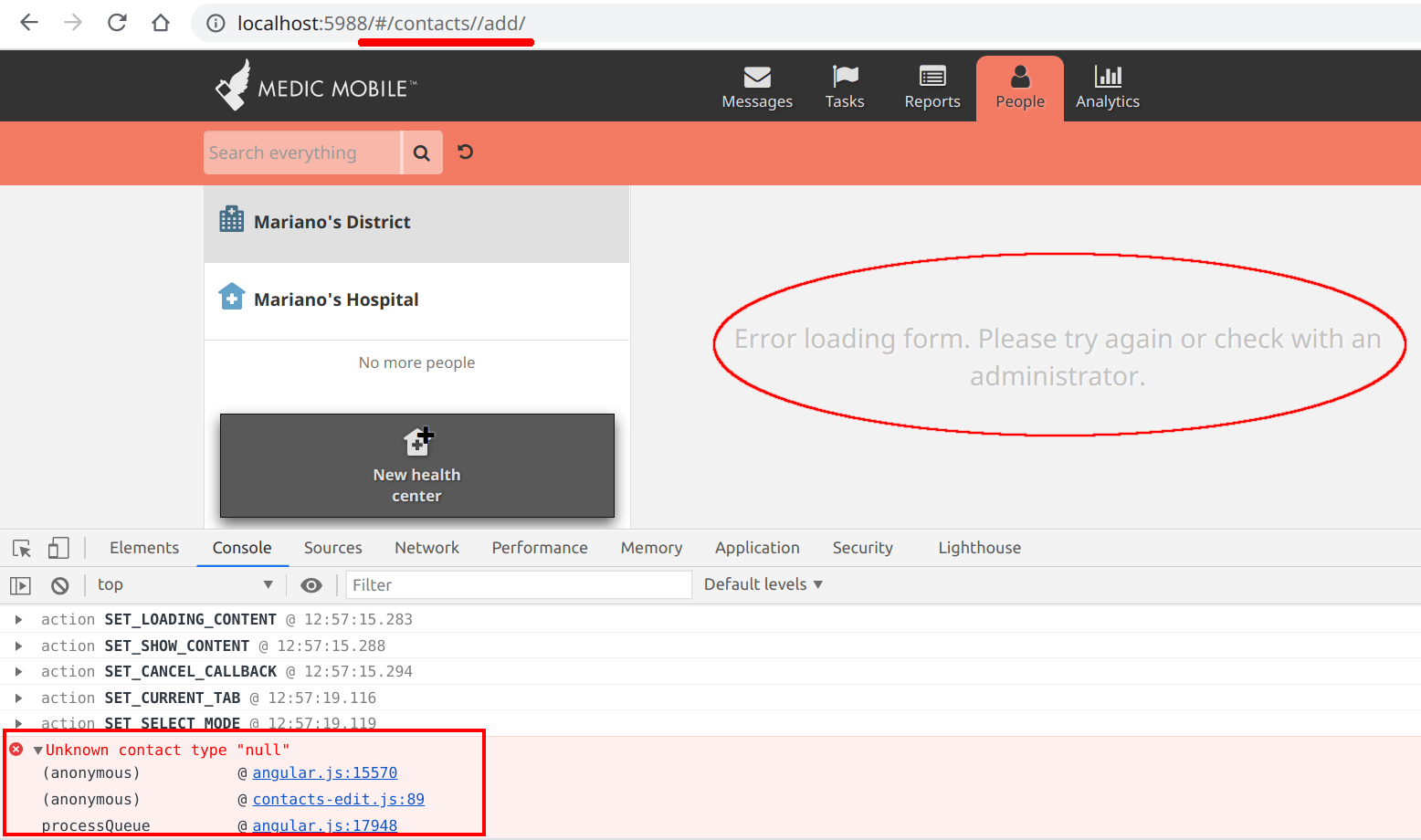Screen dimensions: 1421x840
Task: Toggle the device toolbar in DevTools
Action: [58, 547]
